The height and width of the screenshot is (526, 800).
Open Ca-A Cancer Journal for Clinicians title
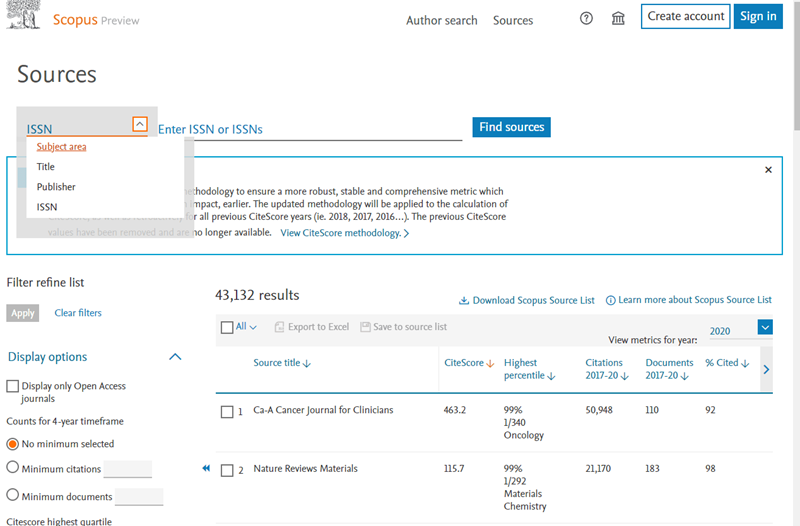323,410
